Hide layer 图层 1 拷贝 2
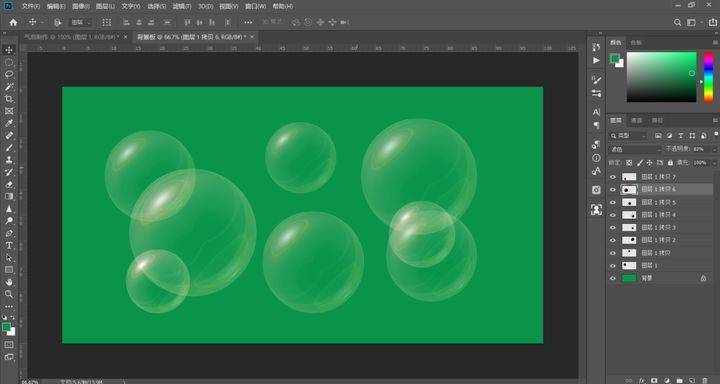The width and height of the screenshot is (720, 384). tap(613, 240)
